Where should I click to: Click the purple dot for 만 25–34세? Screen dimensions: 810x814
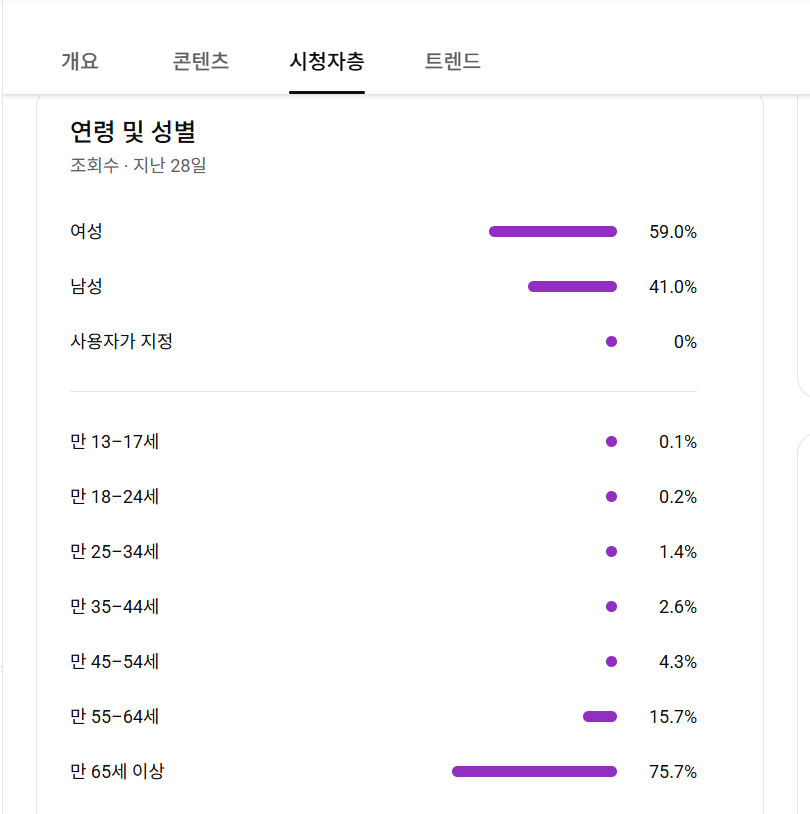coord(611,552)
